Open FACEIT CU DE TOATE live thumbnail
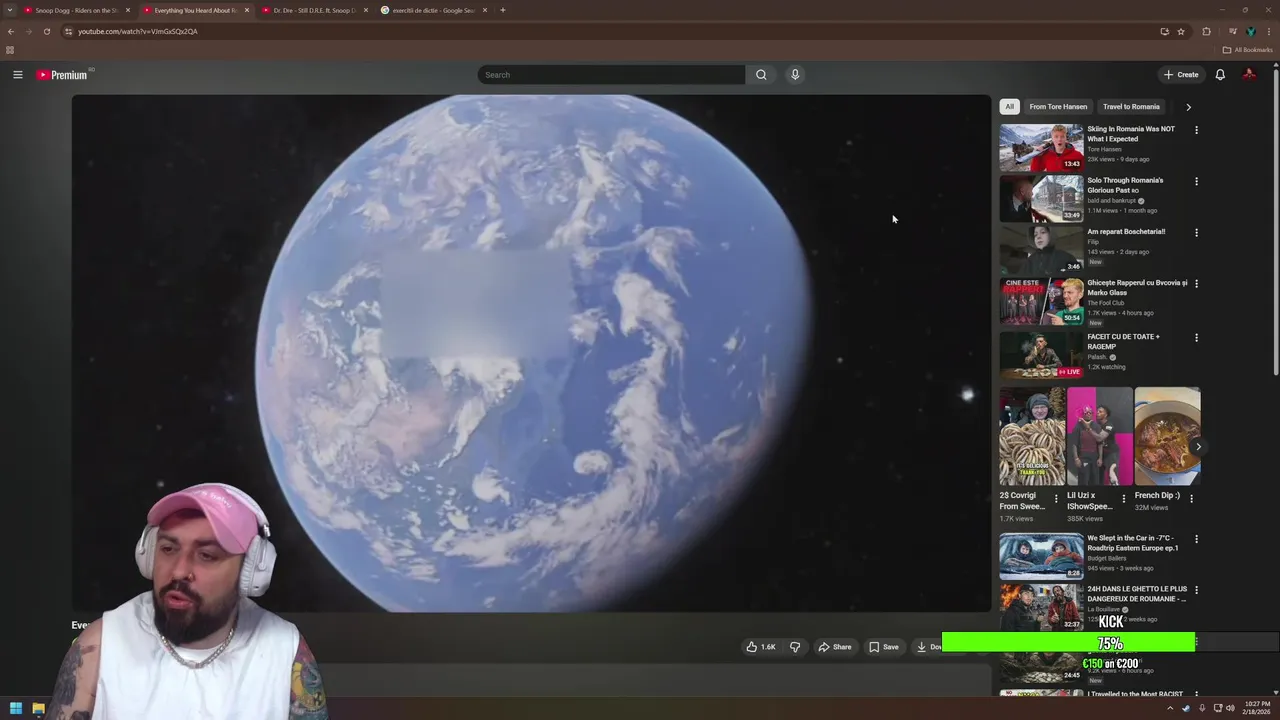1280x720 pixels. [x=1041, y=355]
